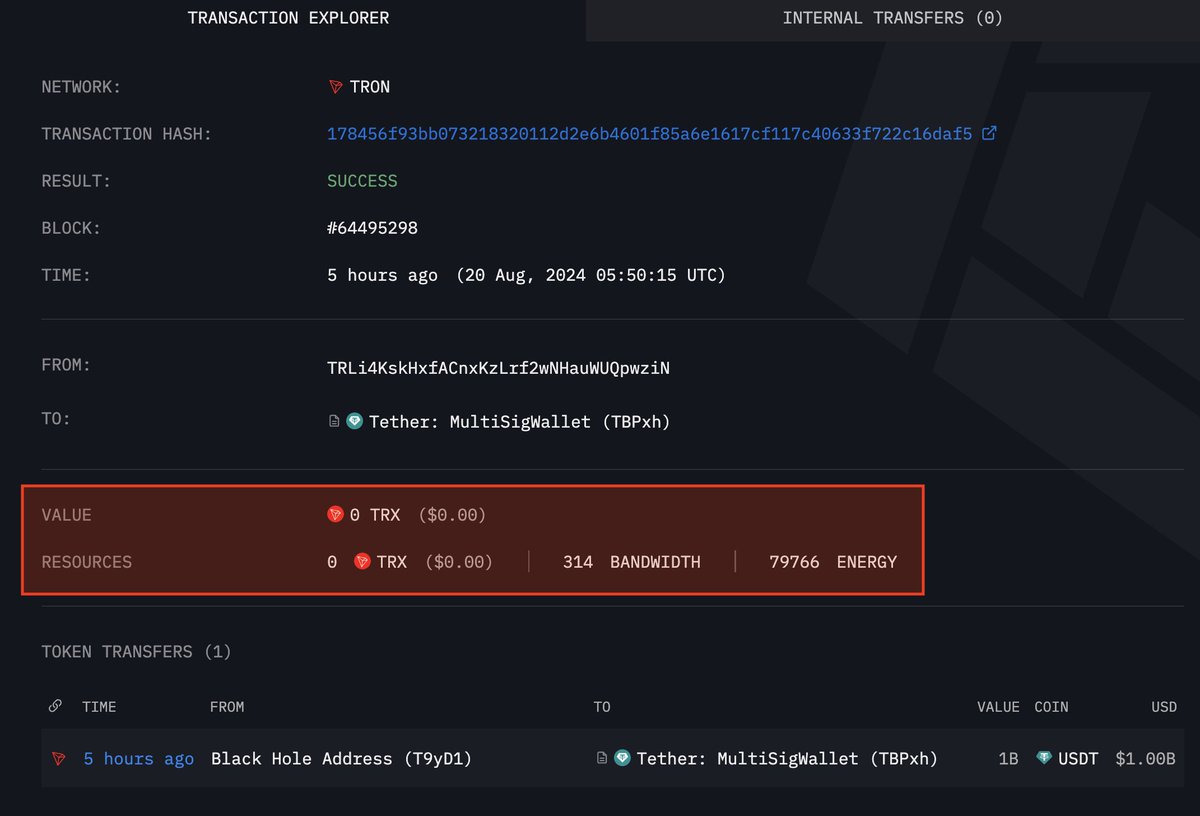Image resolution: width=1200 pixels, height=816 pixels.
Task: Switch to the Transaction Explorer tab
Action: click(x=289, y=18)
